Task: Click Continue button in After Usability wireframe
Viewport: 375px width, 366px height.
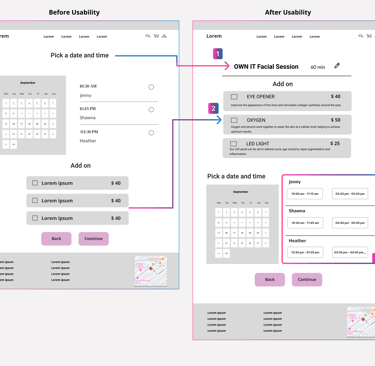Action: click(x=307, y=280)
